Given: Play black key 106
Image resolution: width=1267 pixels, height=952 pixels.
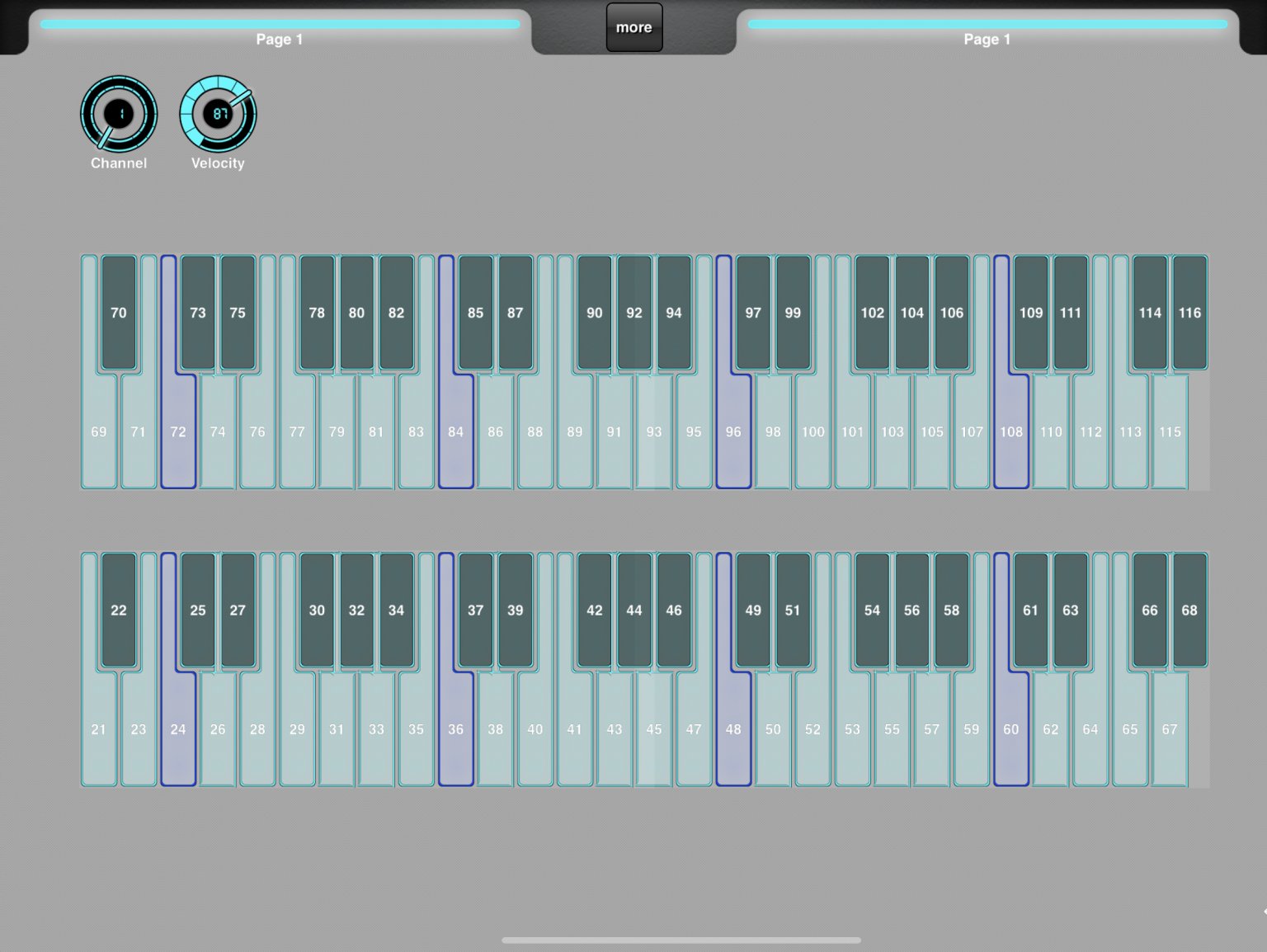Looking at the screenshot, I should click(952, 312).
